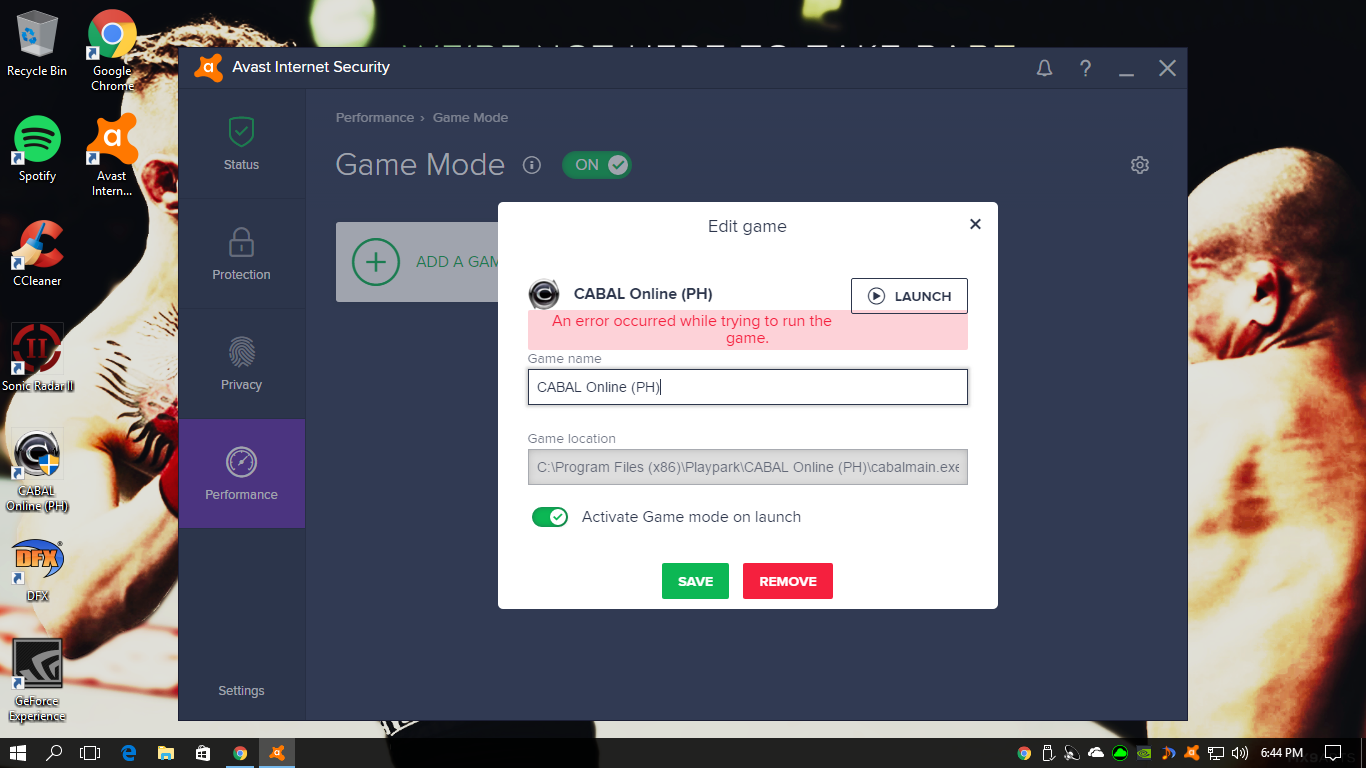
Task: Open the Privacy tab in Avast sidebar
Action: (241, 363)
